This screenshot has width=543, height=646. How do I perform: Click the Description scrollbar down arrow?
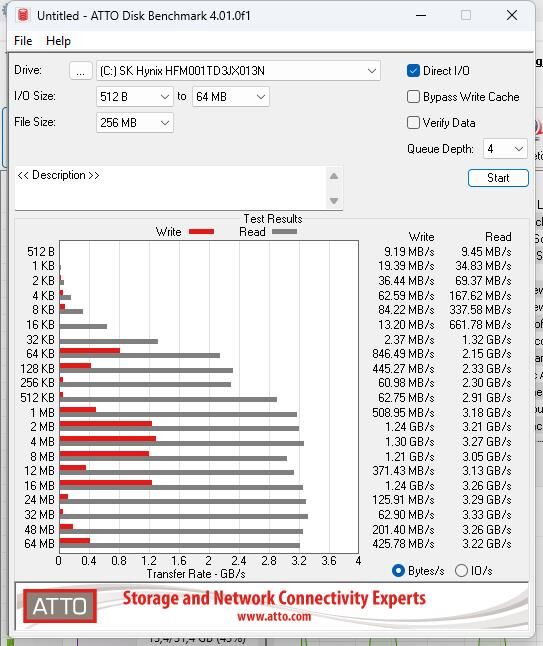tap(334, 201)
